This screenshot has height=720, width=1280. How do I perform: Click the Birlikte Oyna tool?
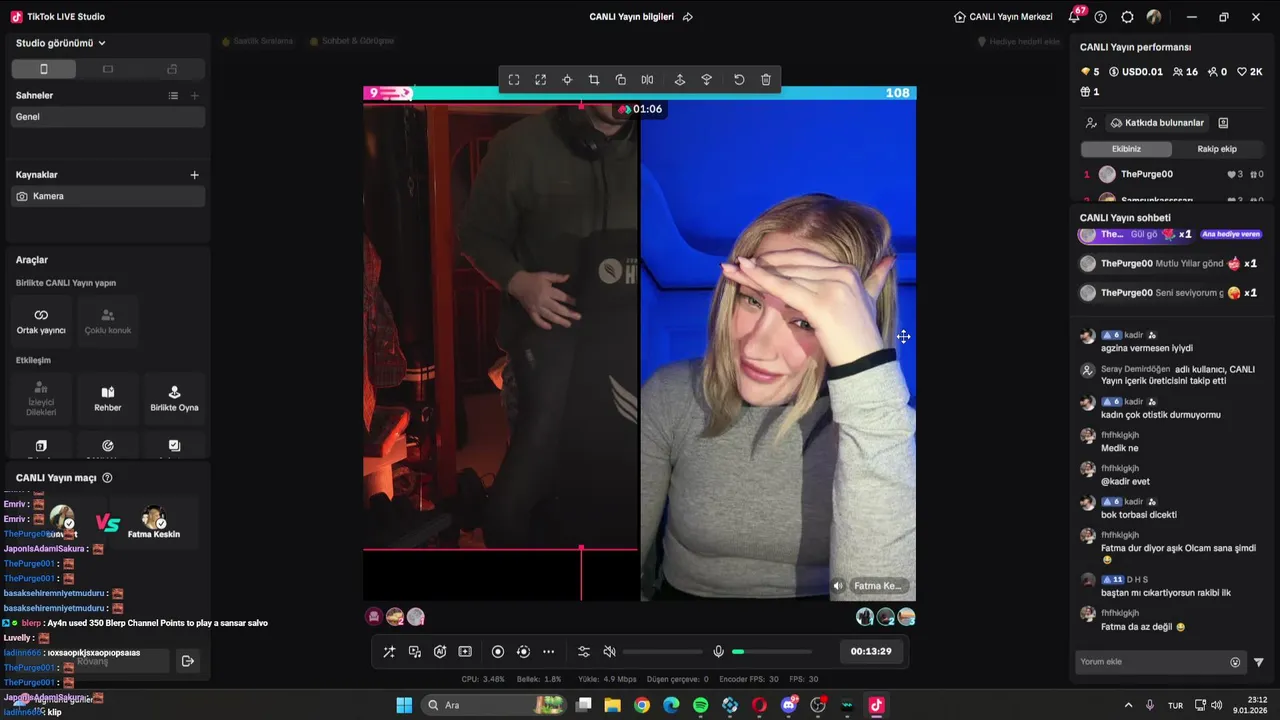click(174, 398)
